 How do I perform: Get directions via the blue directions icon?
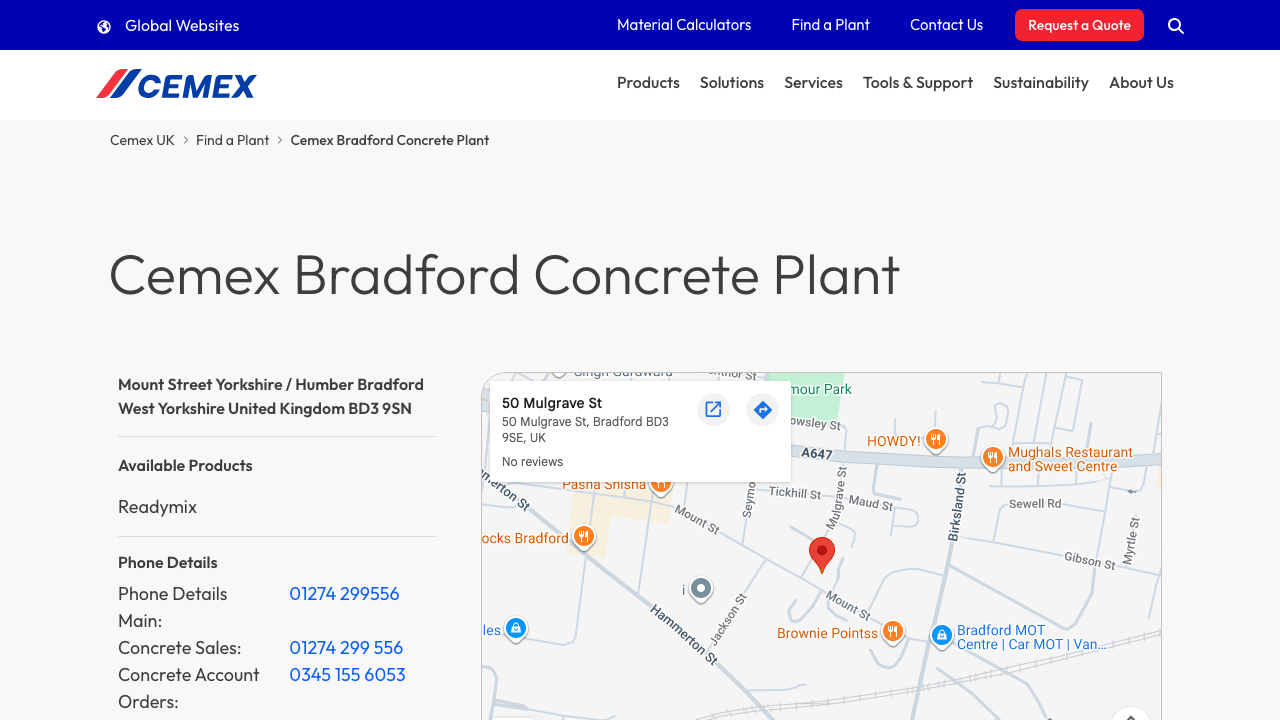point(762,409)
